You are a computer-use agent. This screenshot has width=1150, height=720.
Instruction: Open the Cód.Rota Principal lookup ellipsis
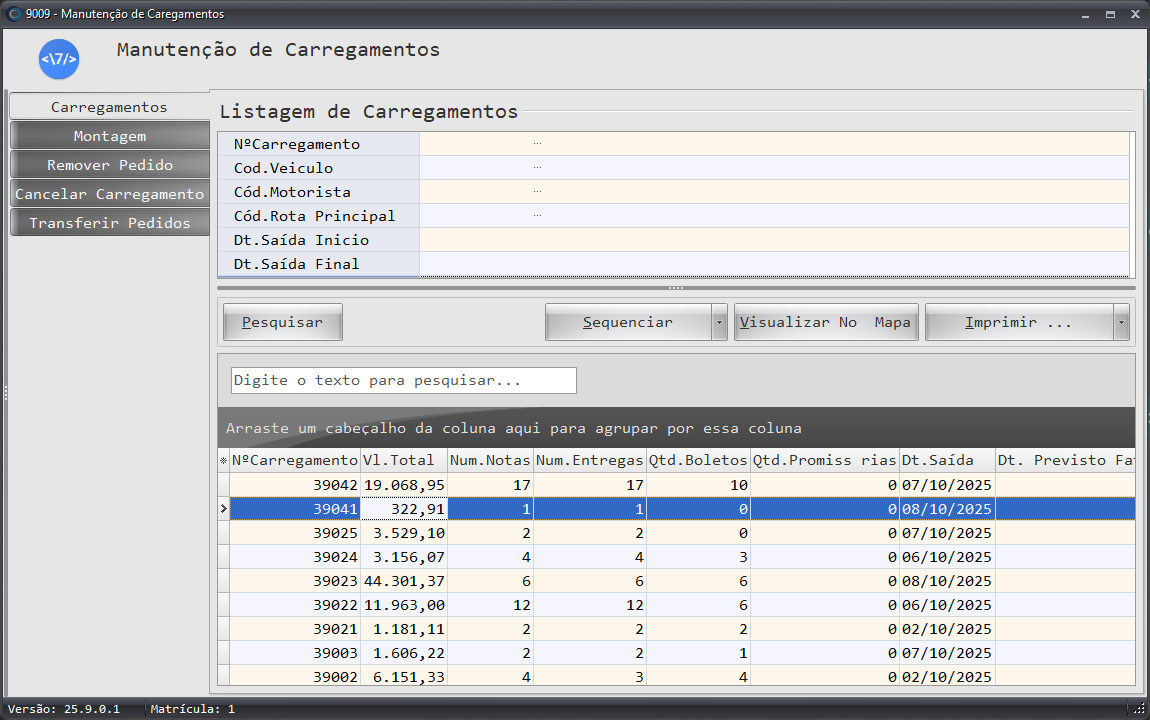pos(537,216)
